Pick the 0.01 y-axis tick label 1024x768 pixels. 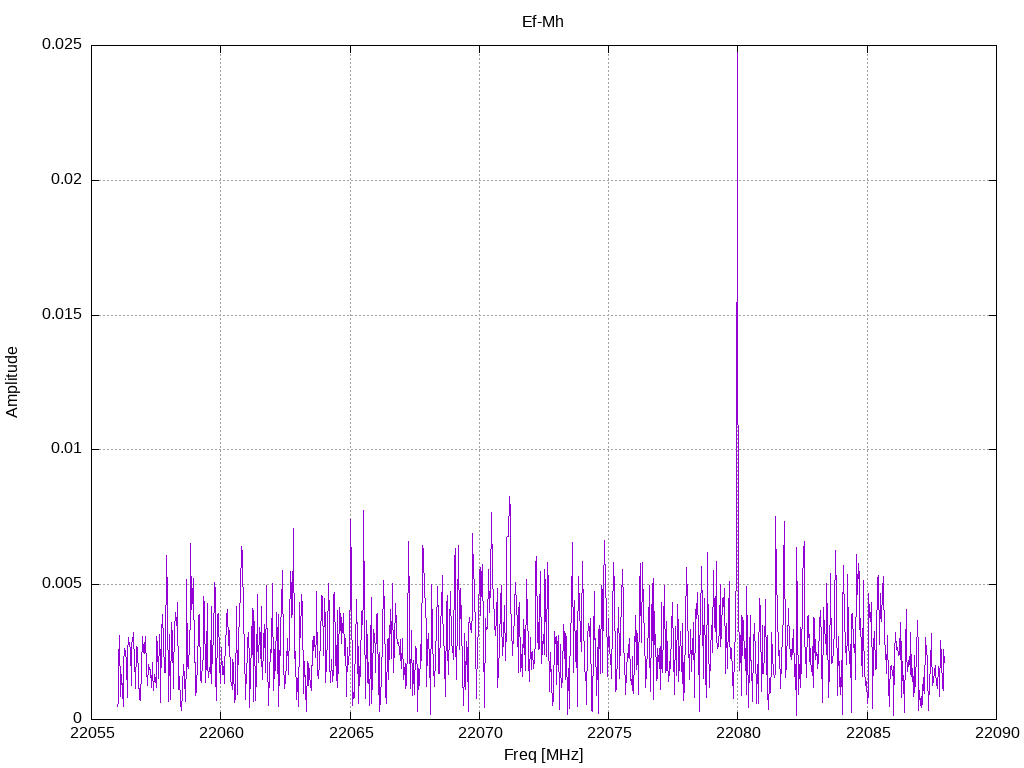coord(65,449)
